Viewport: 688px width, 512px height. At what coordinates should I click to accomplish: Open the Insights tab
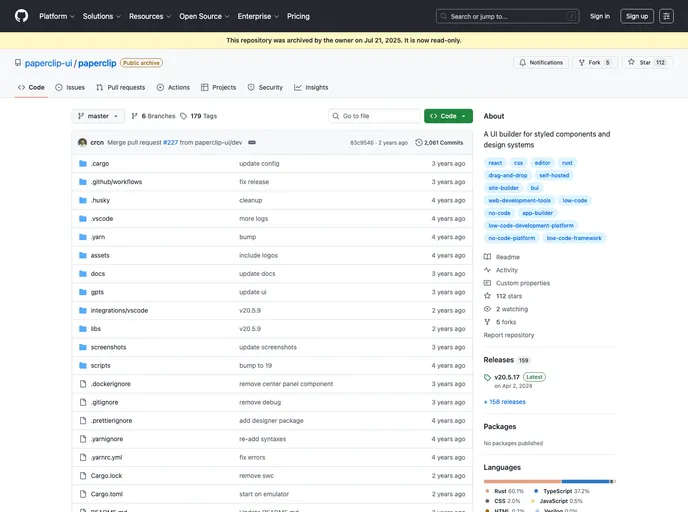(311, 88)
